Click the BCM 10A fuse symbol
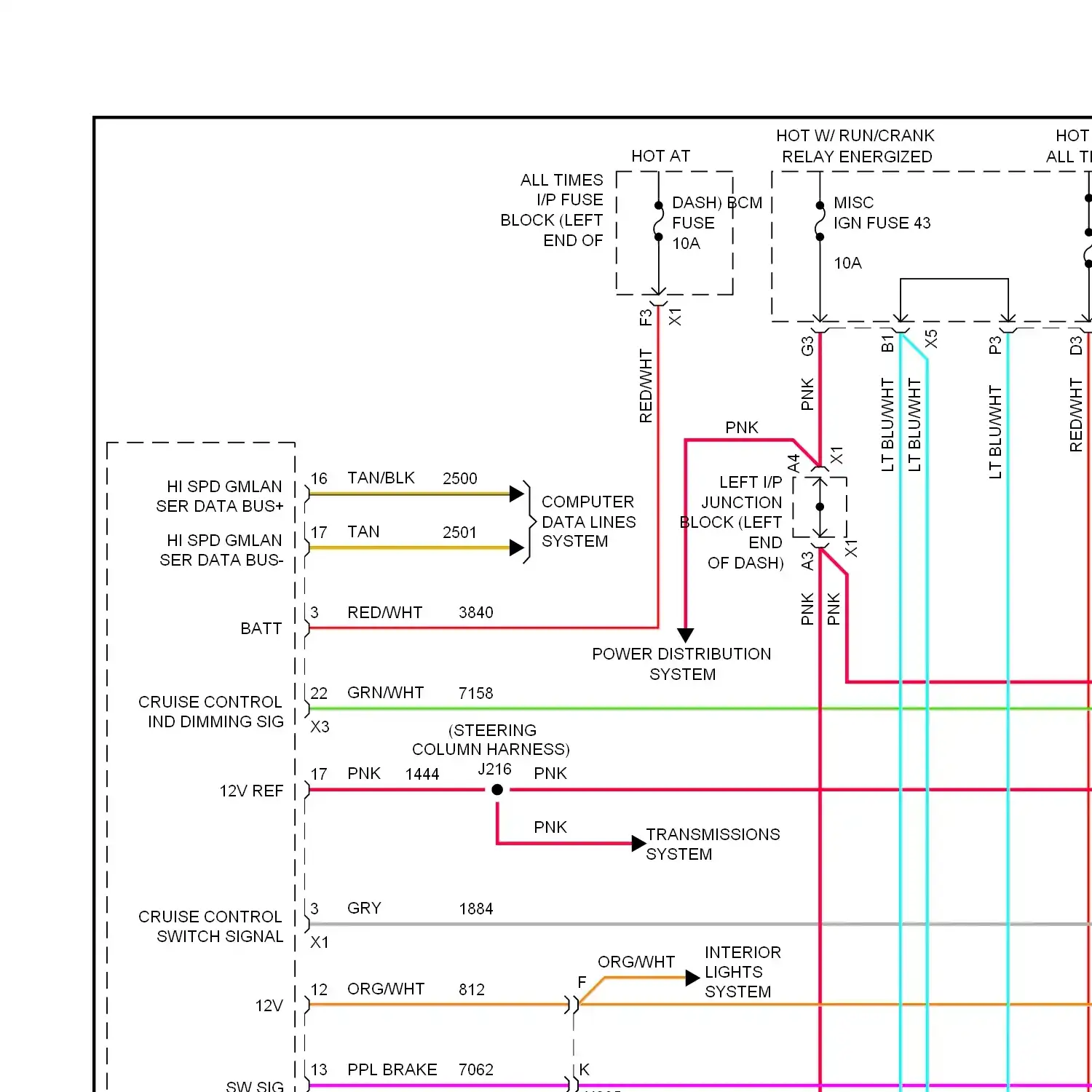 pyautogui.click(x=658, y=221)
